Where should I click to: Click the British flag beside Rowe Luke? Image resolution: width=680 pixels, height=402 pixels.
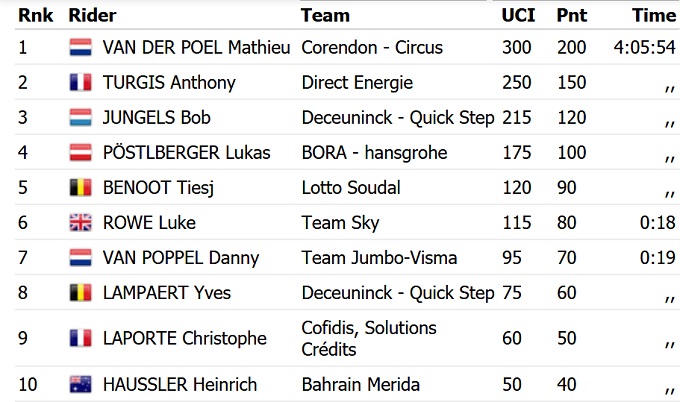click(80, 223)
